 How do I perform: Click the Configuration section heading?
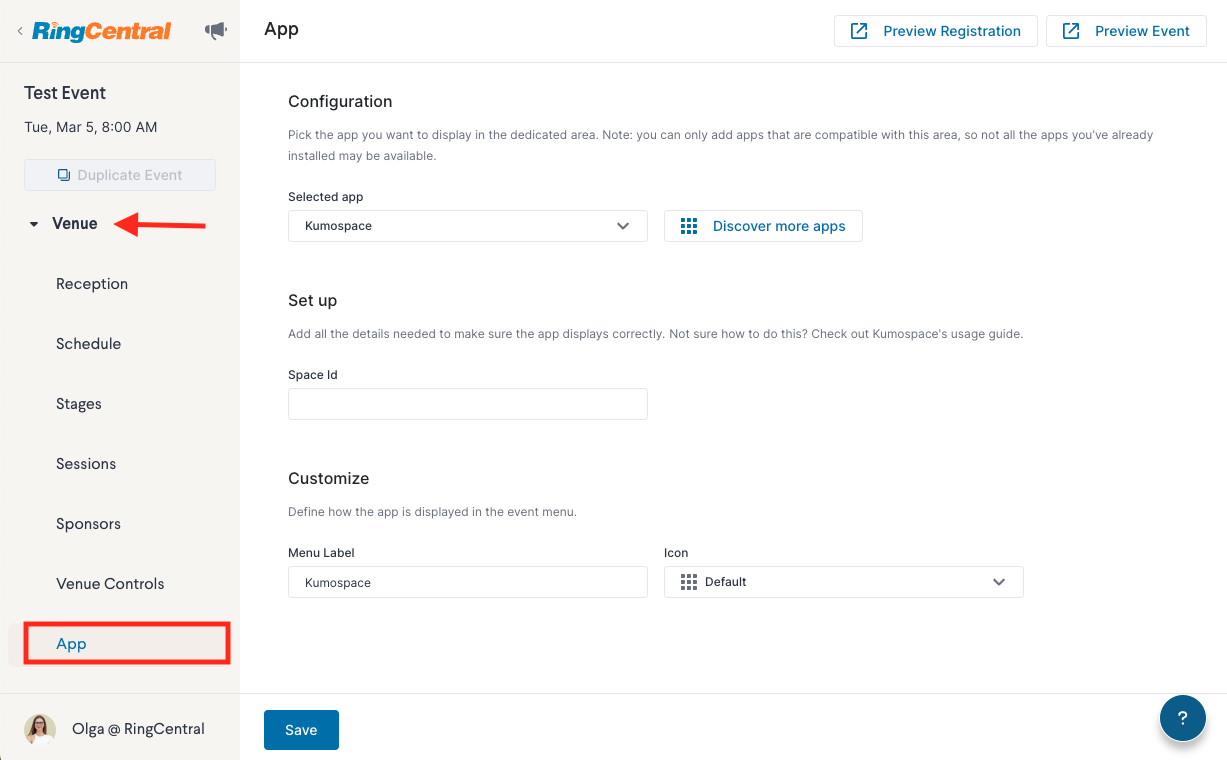[340, 101]
